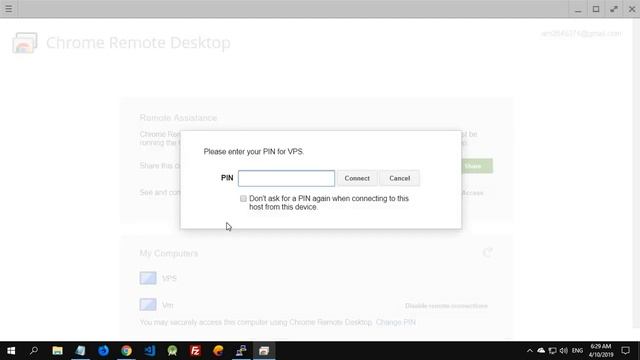The height and width of the screenshot is (360, 640).
Task: Show hidden system tray icons
Action: (x=529, y=351)
